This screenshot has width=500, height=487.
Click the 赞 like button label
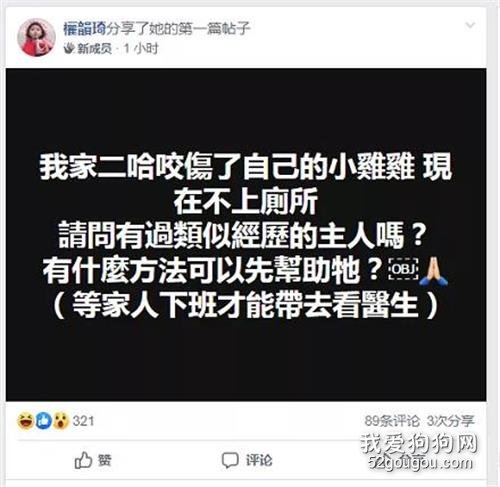pos(104,460)
